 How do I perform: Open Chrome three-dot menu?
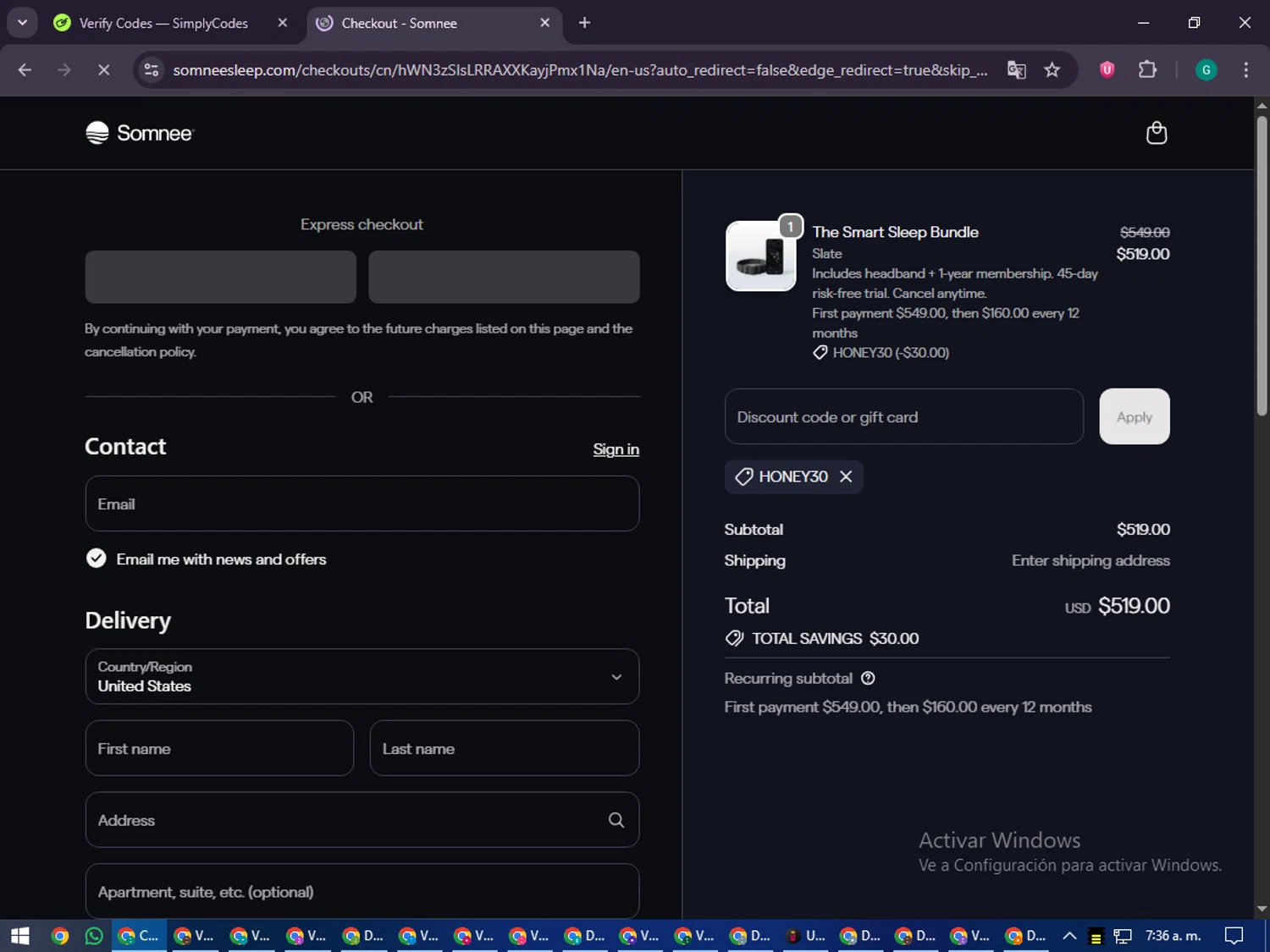pos(1245,69)
